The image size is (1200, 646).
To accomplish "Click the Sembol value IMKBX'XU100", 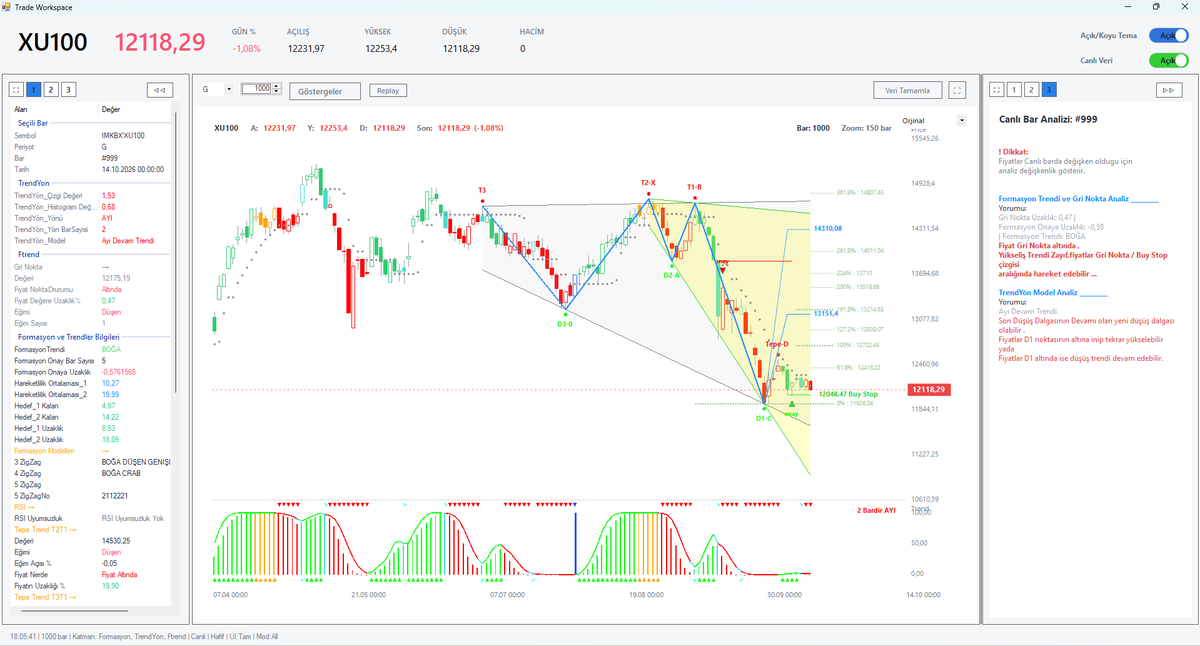I will (123, 135).
